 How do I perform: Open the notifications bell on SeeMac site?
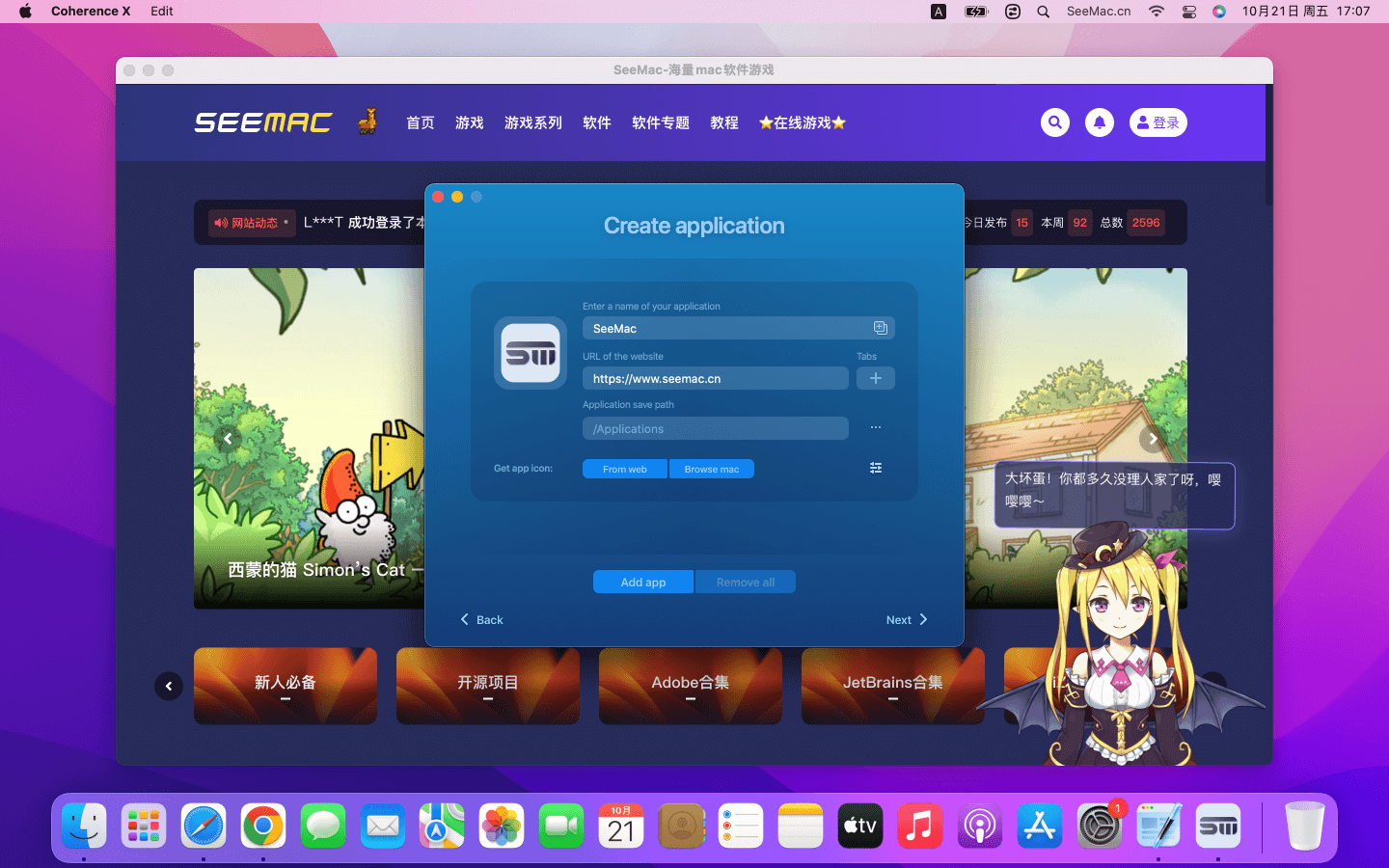(x=1100, y=122)
